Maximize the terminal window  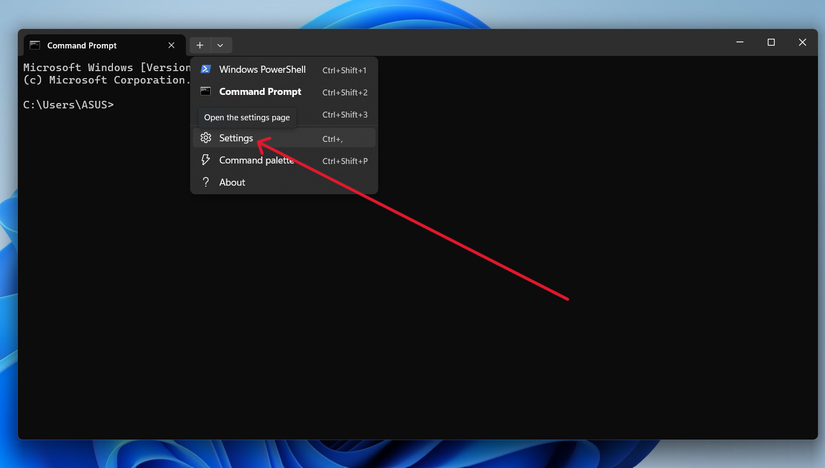[771, 42]
